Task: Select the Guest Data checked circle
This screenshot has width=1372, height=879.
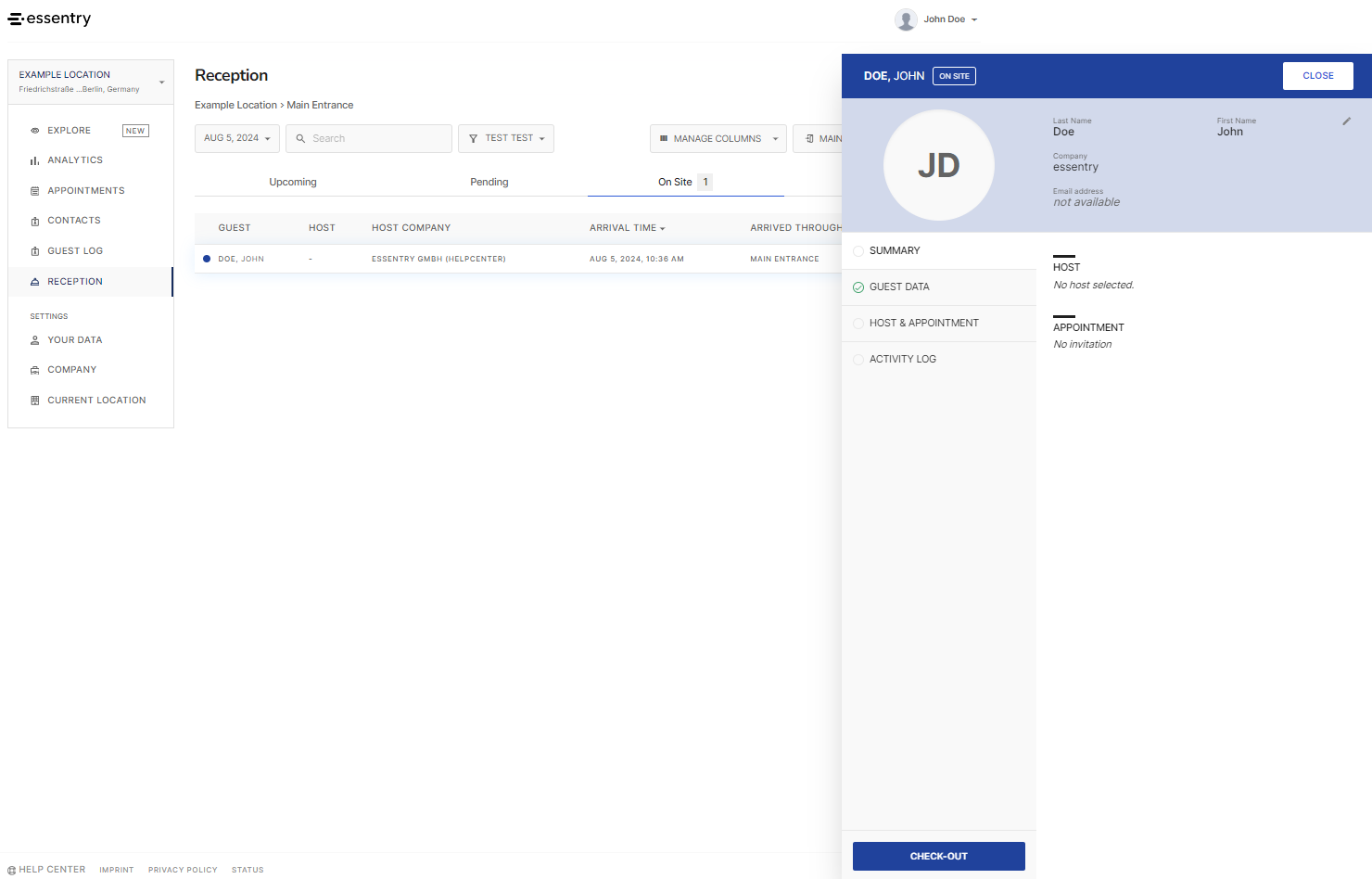Action: click(858, 287)
